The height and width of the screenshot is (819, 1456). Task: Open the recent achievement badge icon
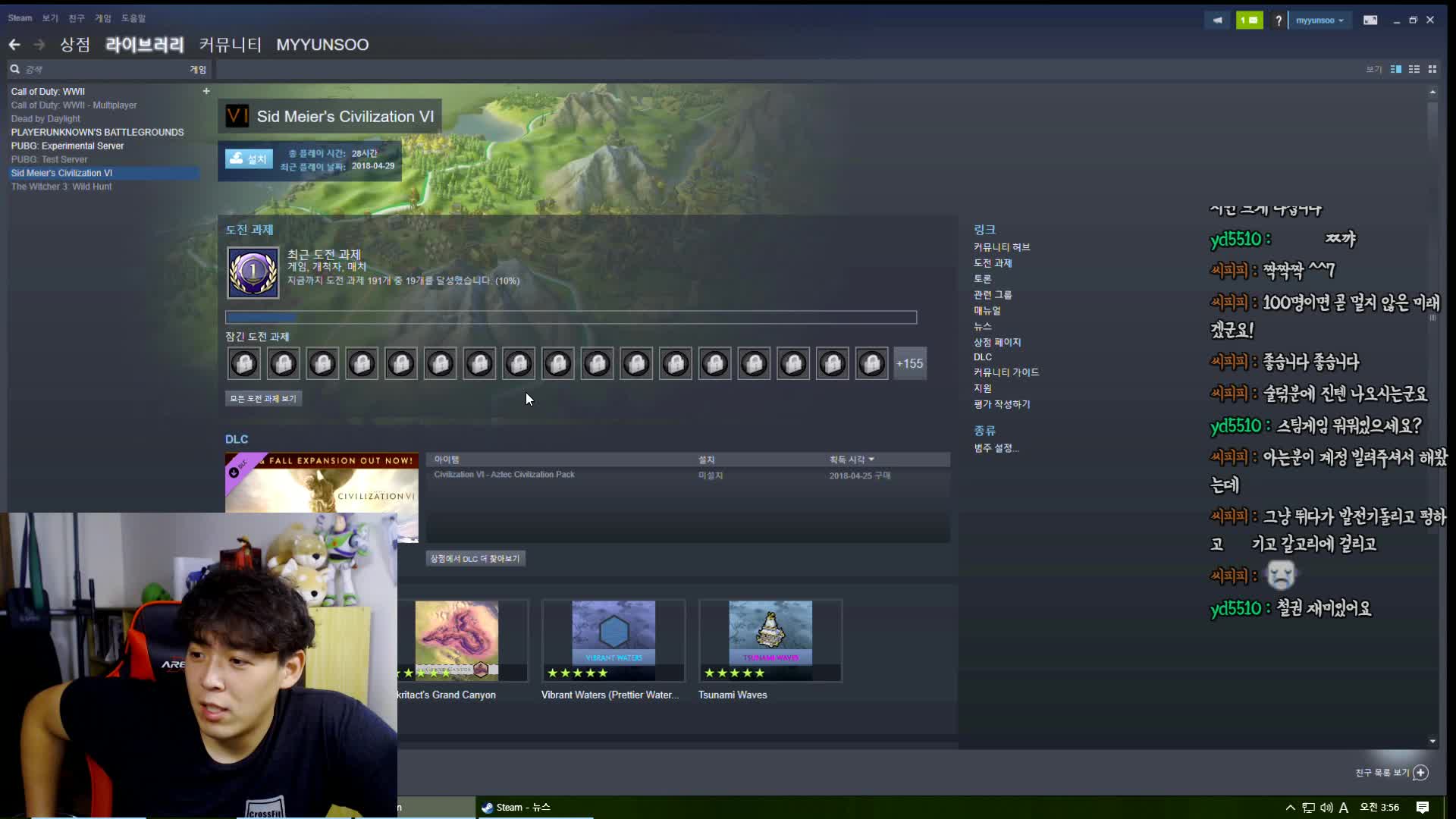pos(253,272)
